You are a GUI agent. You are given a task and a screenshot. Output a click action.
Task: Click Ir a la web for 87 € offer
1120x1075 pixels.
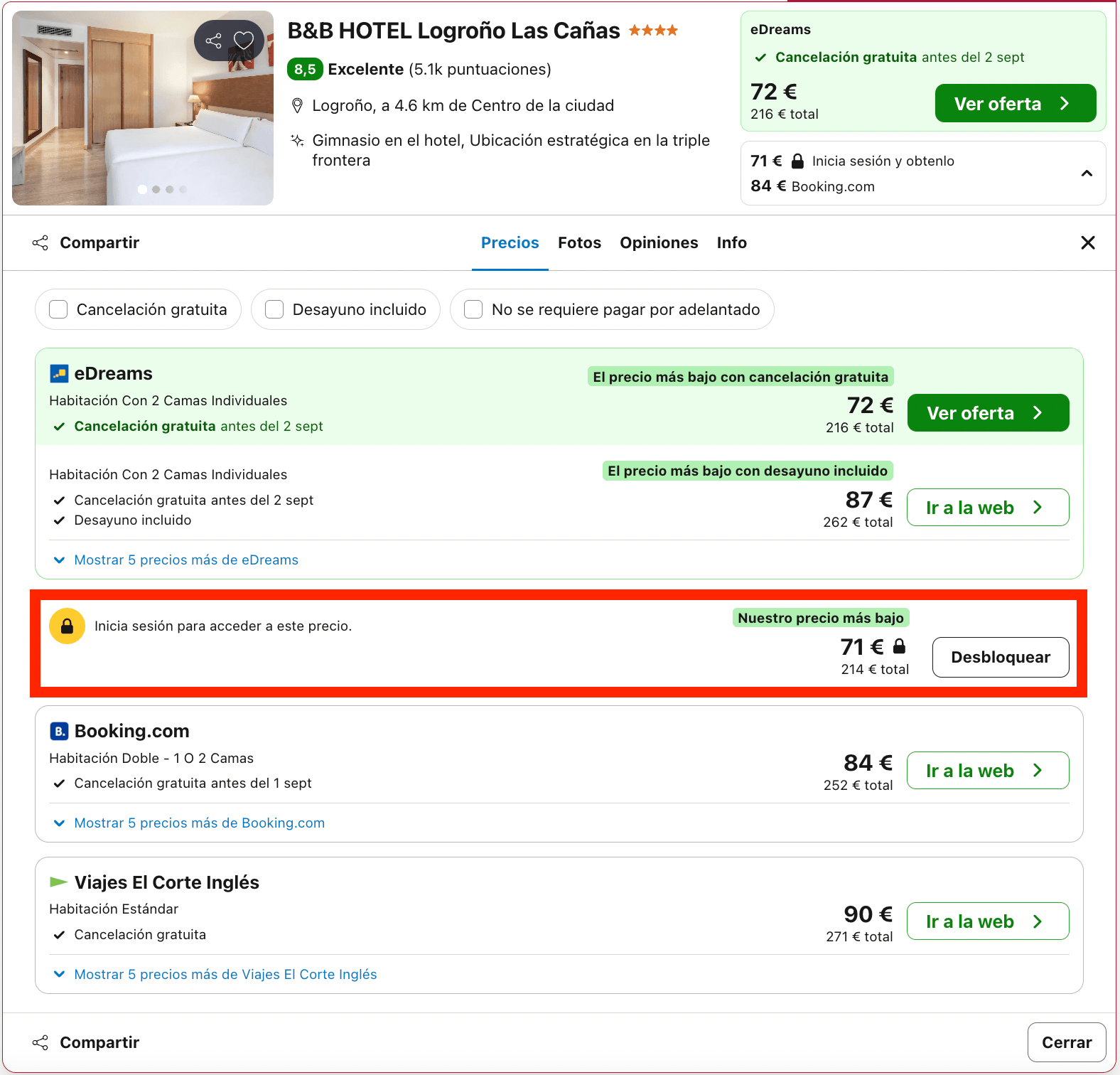point(988,508)
